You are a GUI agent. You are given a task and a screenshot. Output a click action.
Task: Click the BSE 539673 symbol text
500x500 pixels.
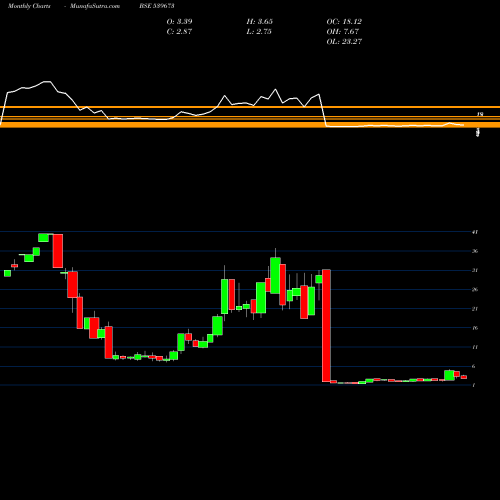[x=157, y=6]
